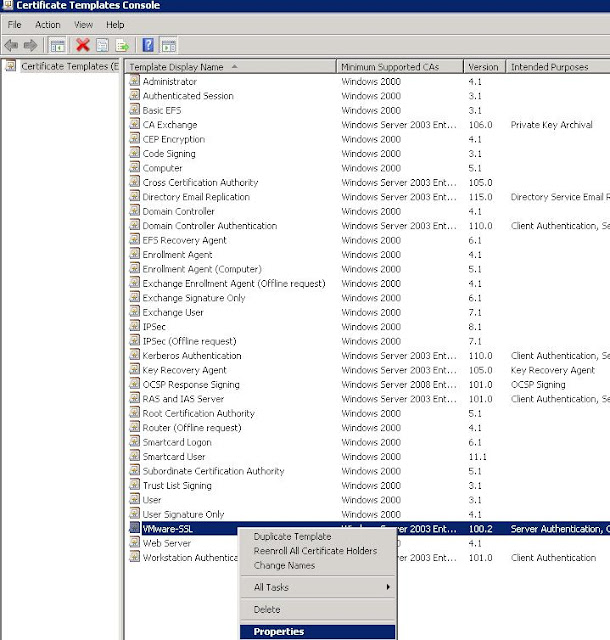Screen dimensions: 610x640
Task: Sort by Minimum Supported CAs column
Action: point(400,67)
